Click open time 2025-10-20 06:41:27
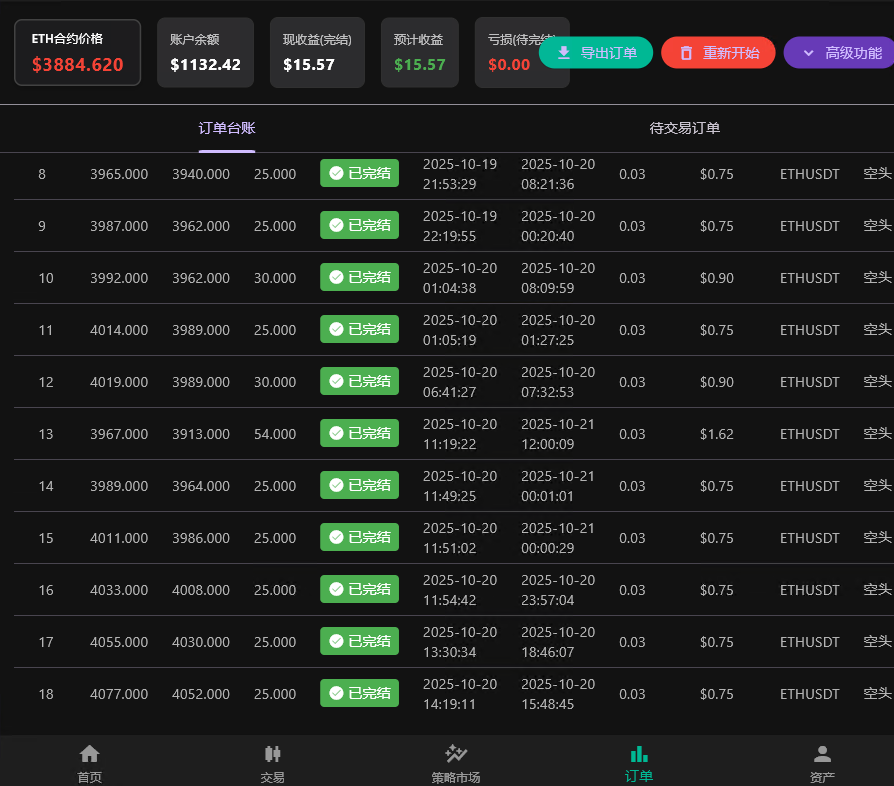The width and height of the screenshot is (894, 786). click(460, 381)
